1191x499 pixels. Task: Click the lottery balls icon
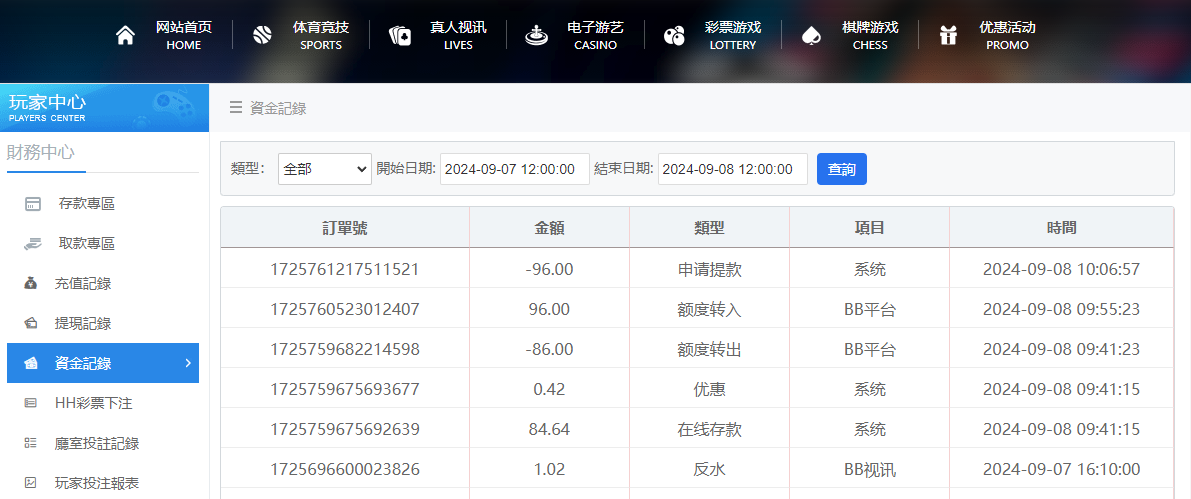click(x=674, y=36)
